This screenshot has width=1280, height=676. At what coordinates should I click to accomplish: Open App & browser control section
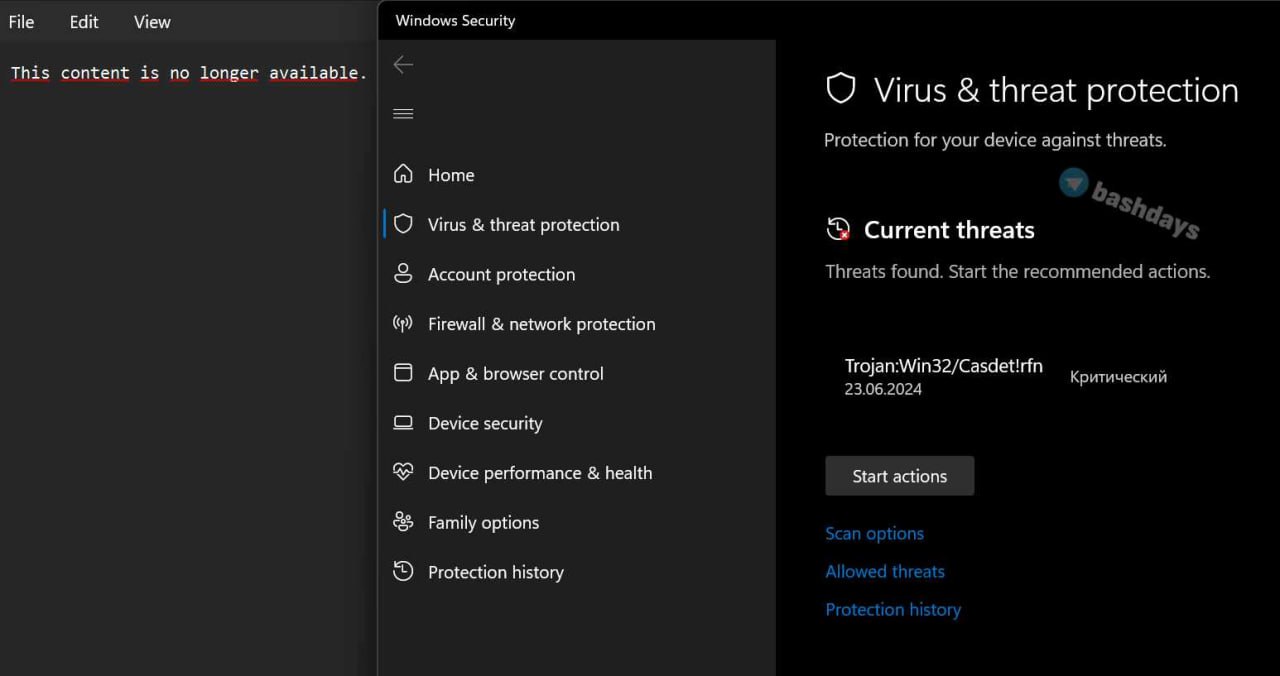click(x=516, y=374)
